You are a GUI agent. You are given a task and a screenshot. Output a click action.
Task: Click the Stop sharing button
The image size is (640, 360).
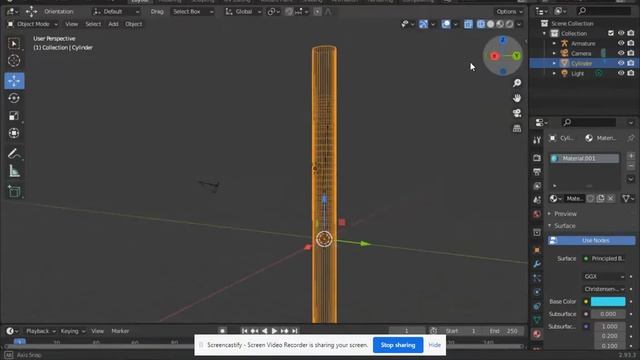398,345
